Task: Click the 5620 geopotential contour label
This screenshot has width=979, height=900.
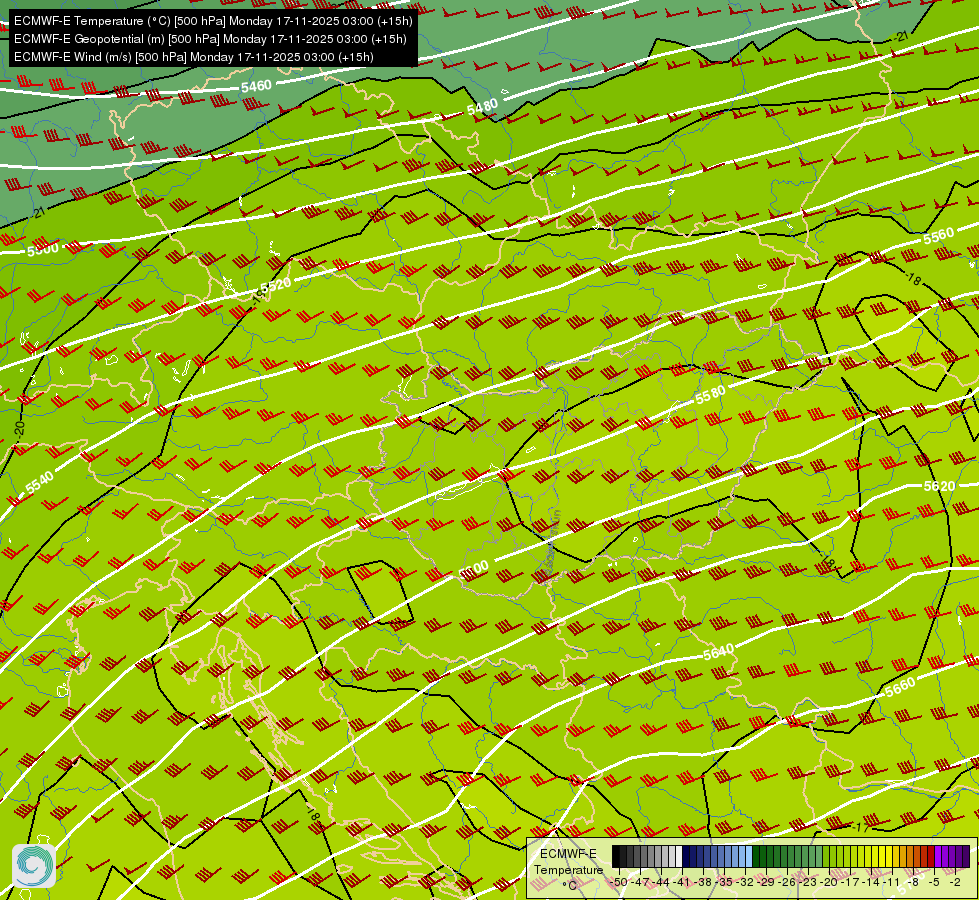Action: [x=939, y=486]
